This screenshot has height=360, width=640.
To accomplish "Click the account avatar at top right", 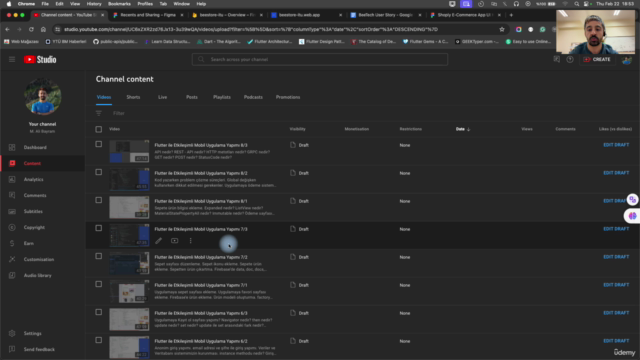I will click(627, 60).
